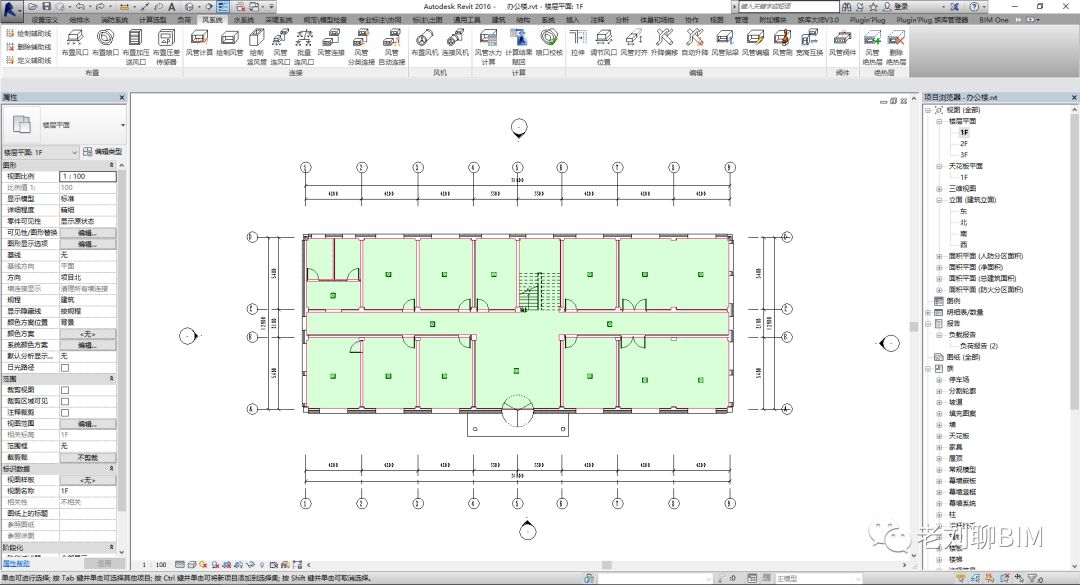Switch to the 给排水 ribbon tab
1080x585 pixels.
tap(80, 20)
